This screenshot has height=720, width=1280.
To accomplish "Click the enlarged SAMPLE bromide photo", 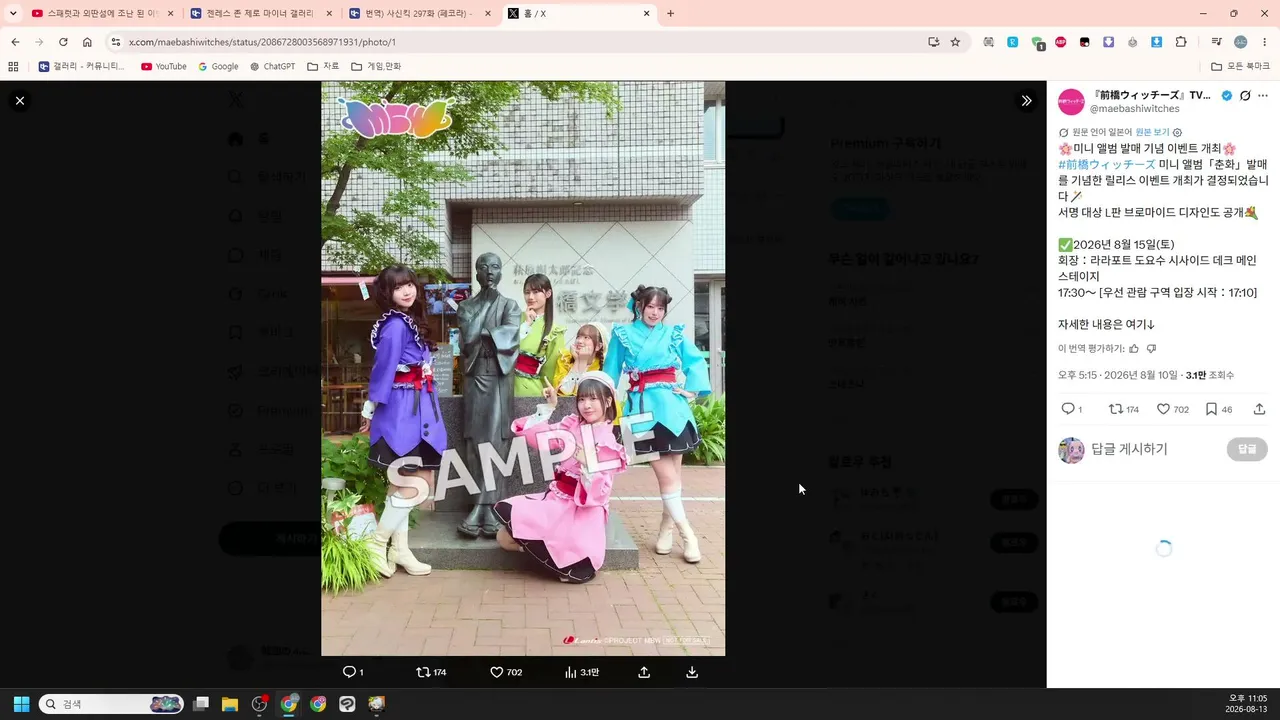I will click(523, 369).
